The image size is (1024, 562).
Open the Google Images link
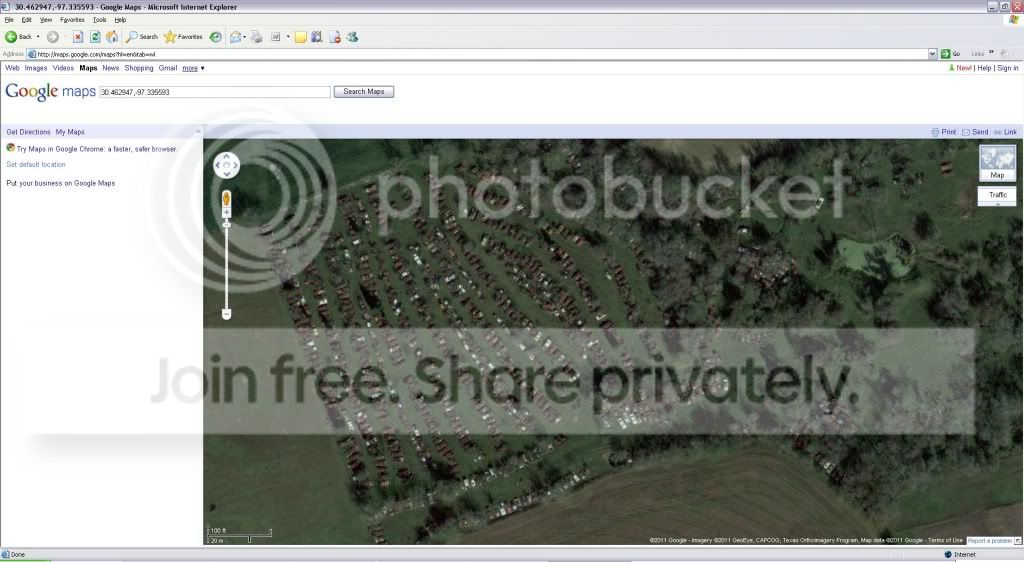click(x=36, y=68)
